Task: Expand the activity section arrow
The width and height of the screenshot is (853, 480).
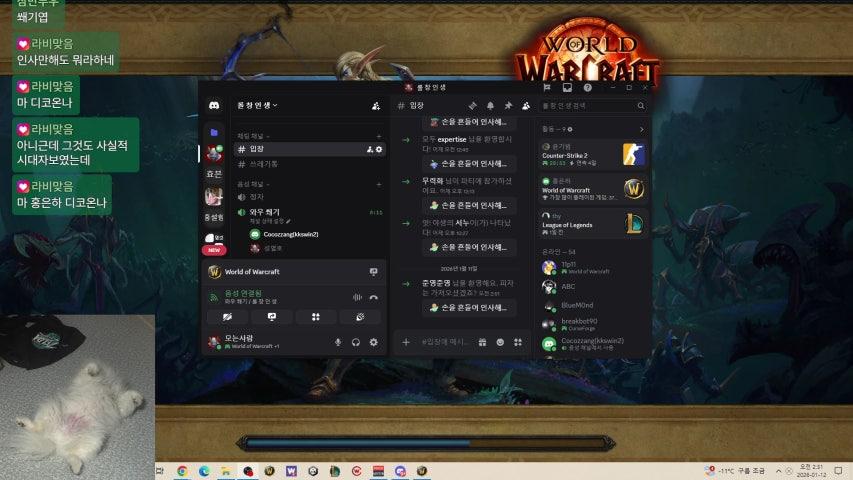Action: (x=641, y=130)
